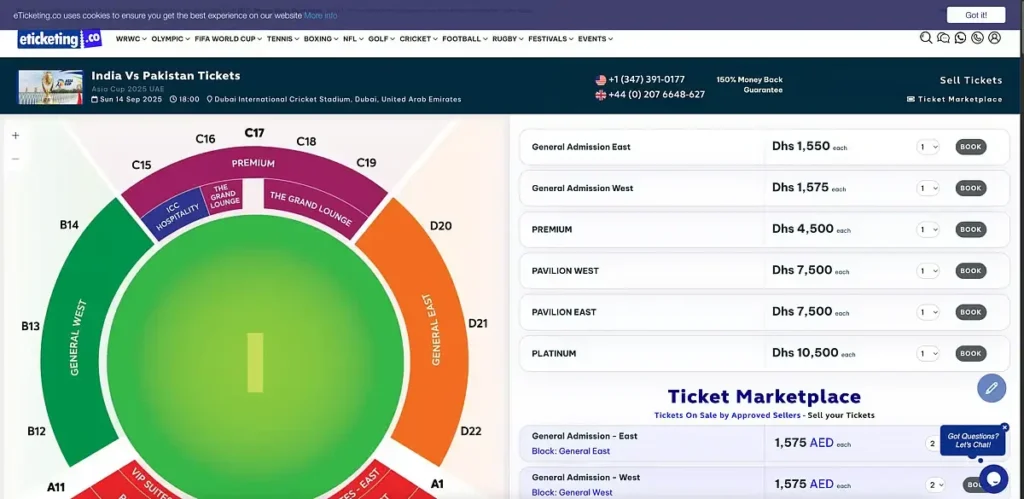Open the WhatsApp contact icon

(960, 38)
